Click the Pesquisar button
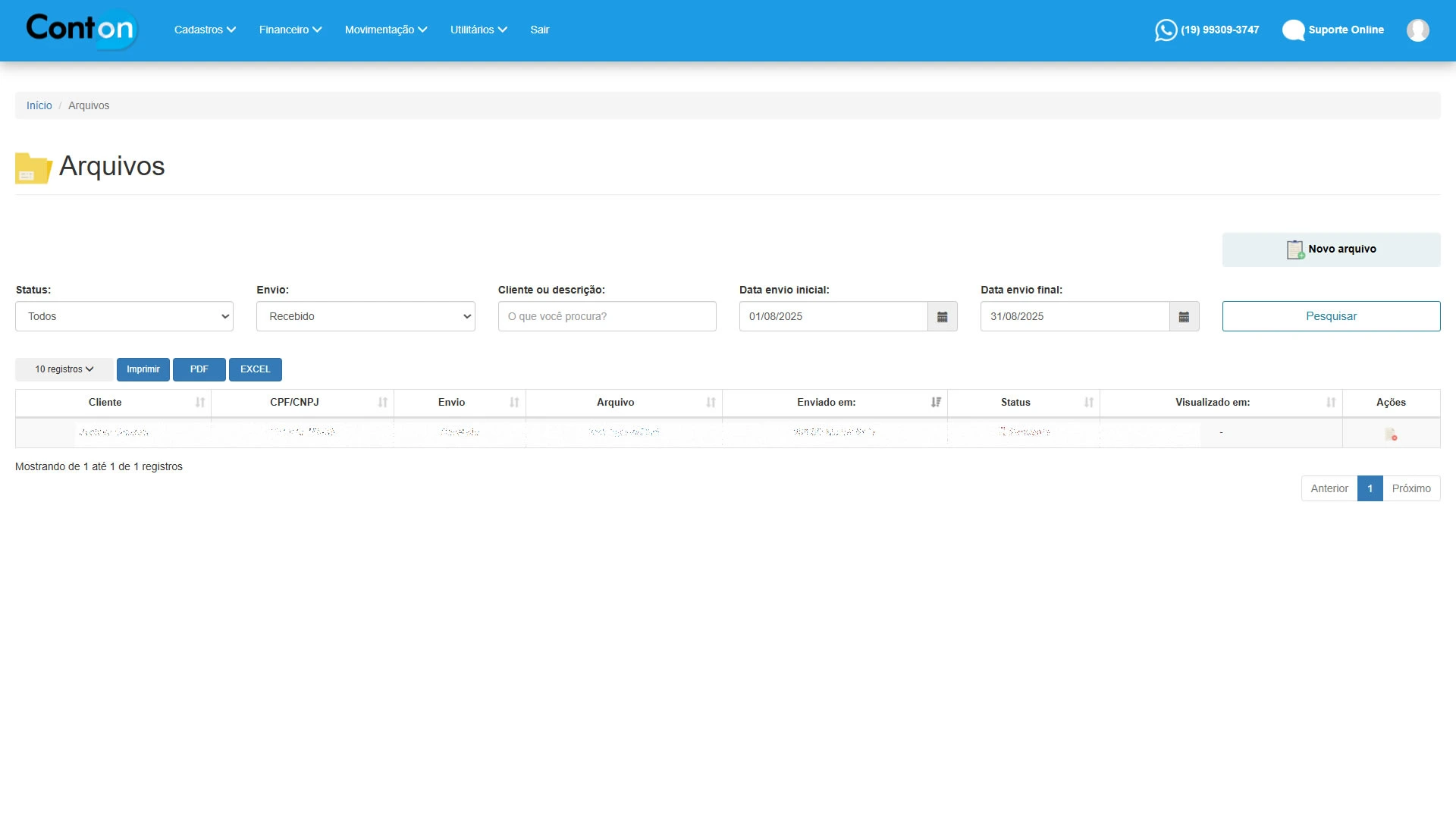 [1331, 317]
